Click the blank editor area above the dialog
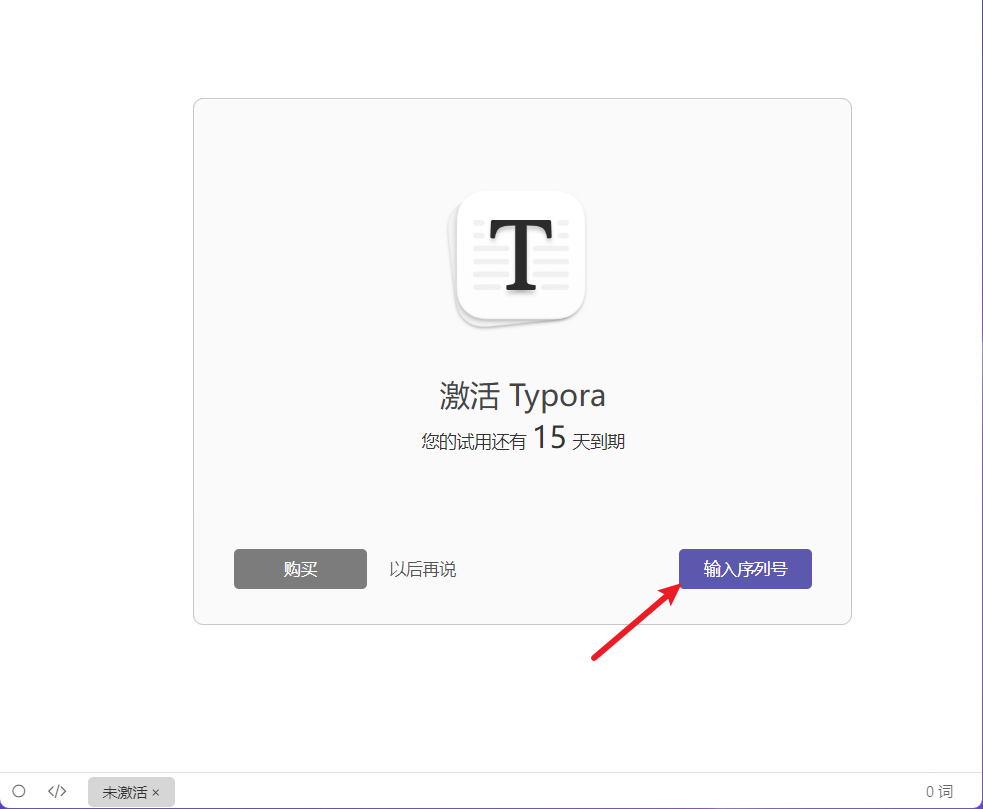Image resolution: width=983 pixels, height=809 pixels. [520, 50]
